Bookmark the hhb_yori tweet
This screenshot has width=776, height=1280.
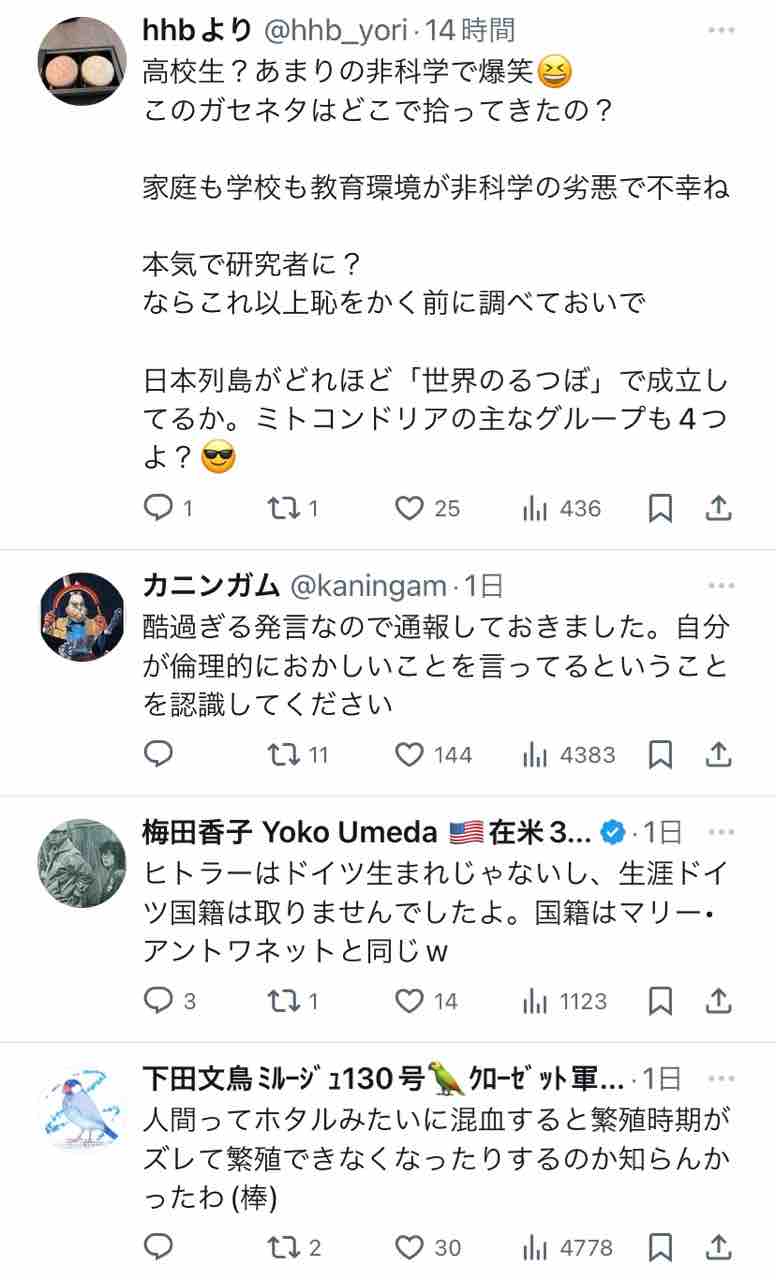tap(660, 509)
